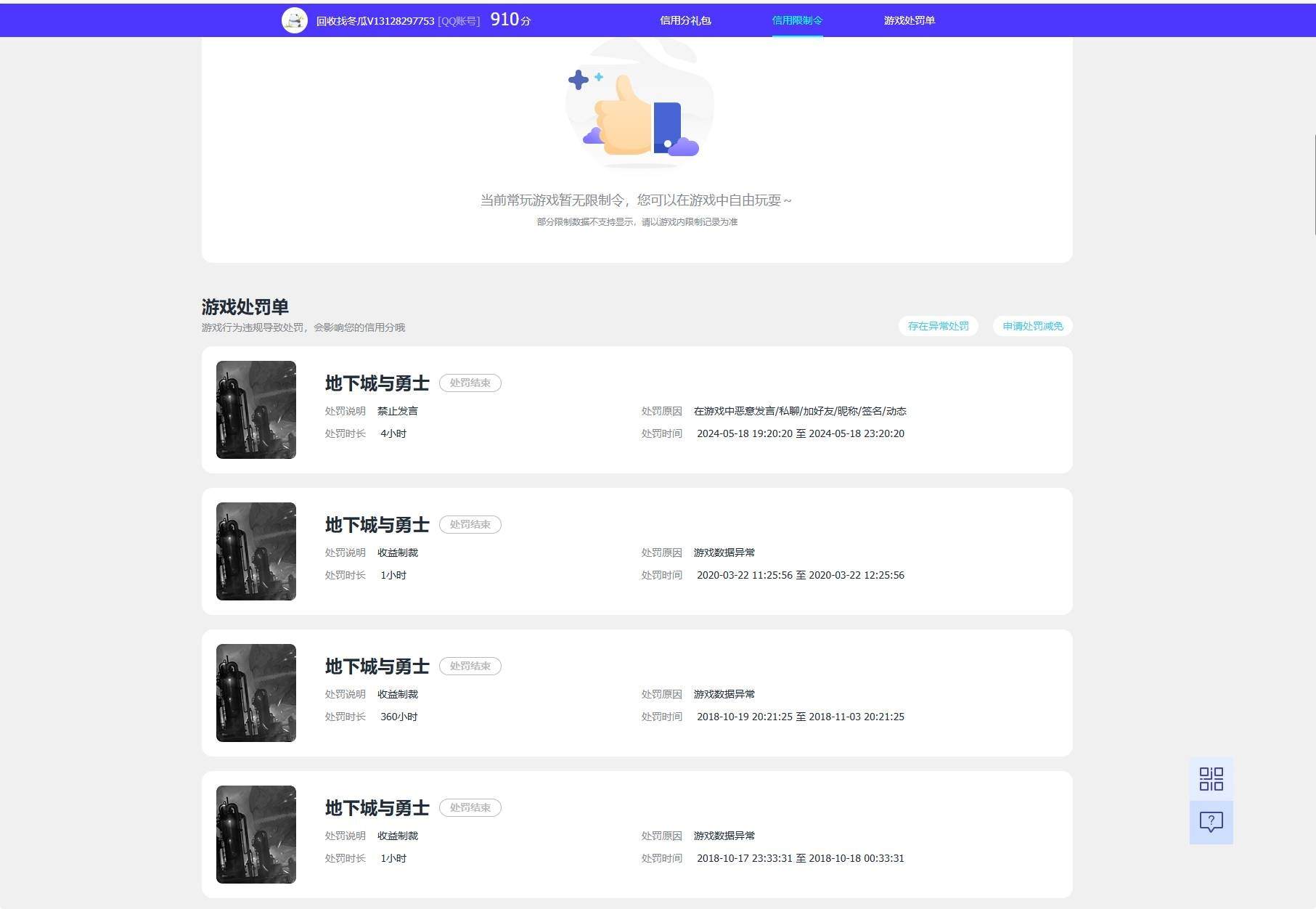Open game thumbnail of the 360小时 penalty
The image size is (1316, 909).
(x=256, y=693)
